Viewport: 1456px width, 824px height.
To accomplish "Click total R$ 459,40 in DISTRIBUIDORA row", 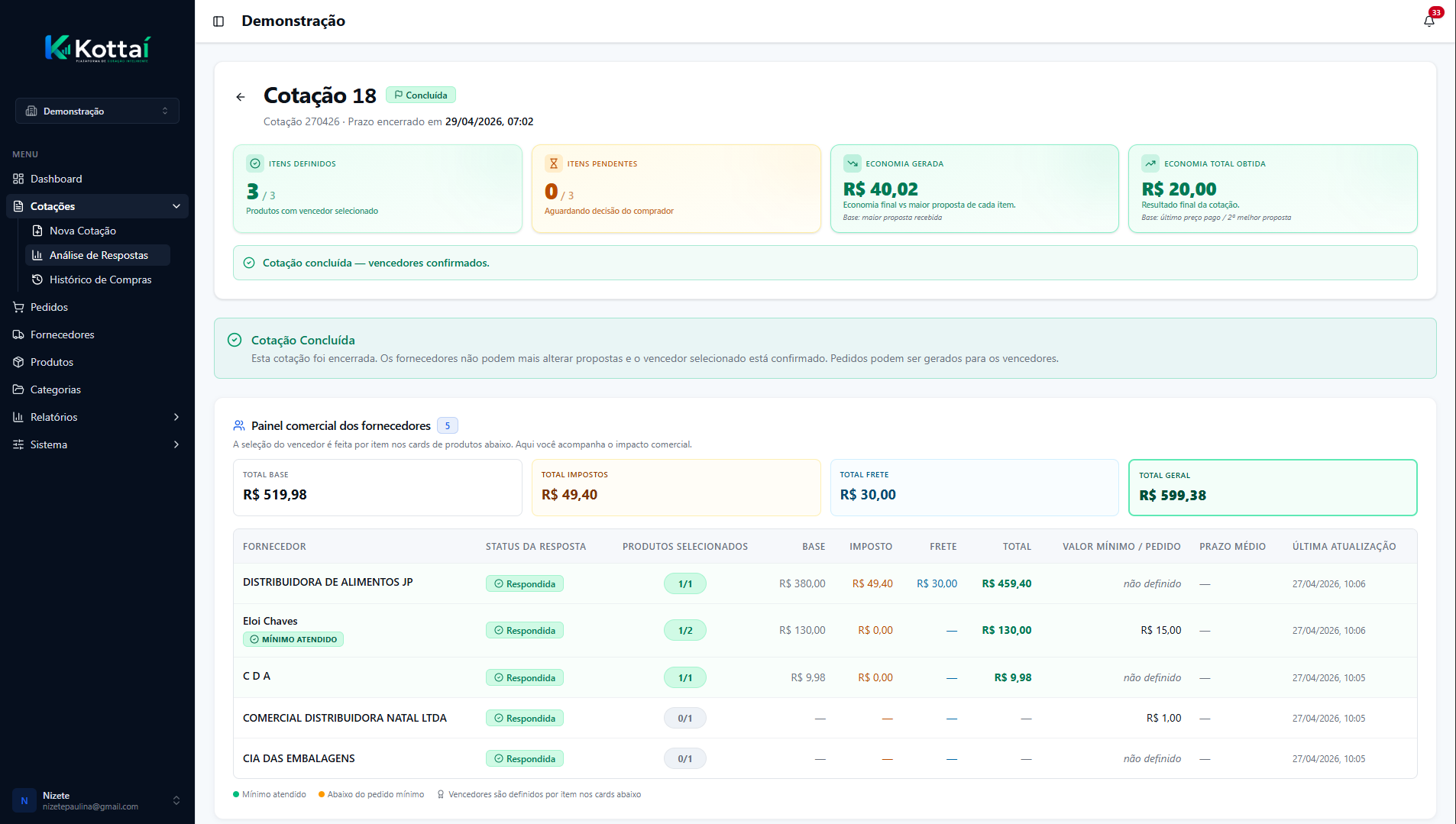I will (1007, 583).
